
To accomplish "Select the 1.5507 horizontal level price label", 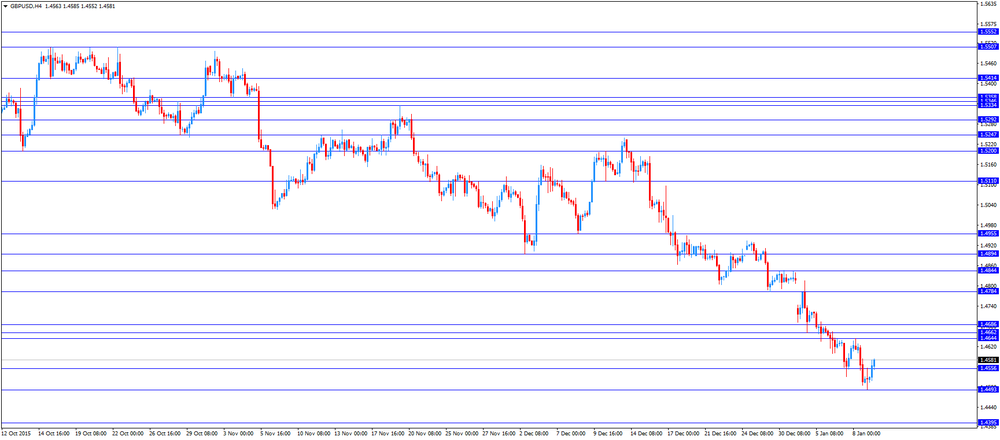I will [988, 47].
